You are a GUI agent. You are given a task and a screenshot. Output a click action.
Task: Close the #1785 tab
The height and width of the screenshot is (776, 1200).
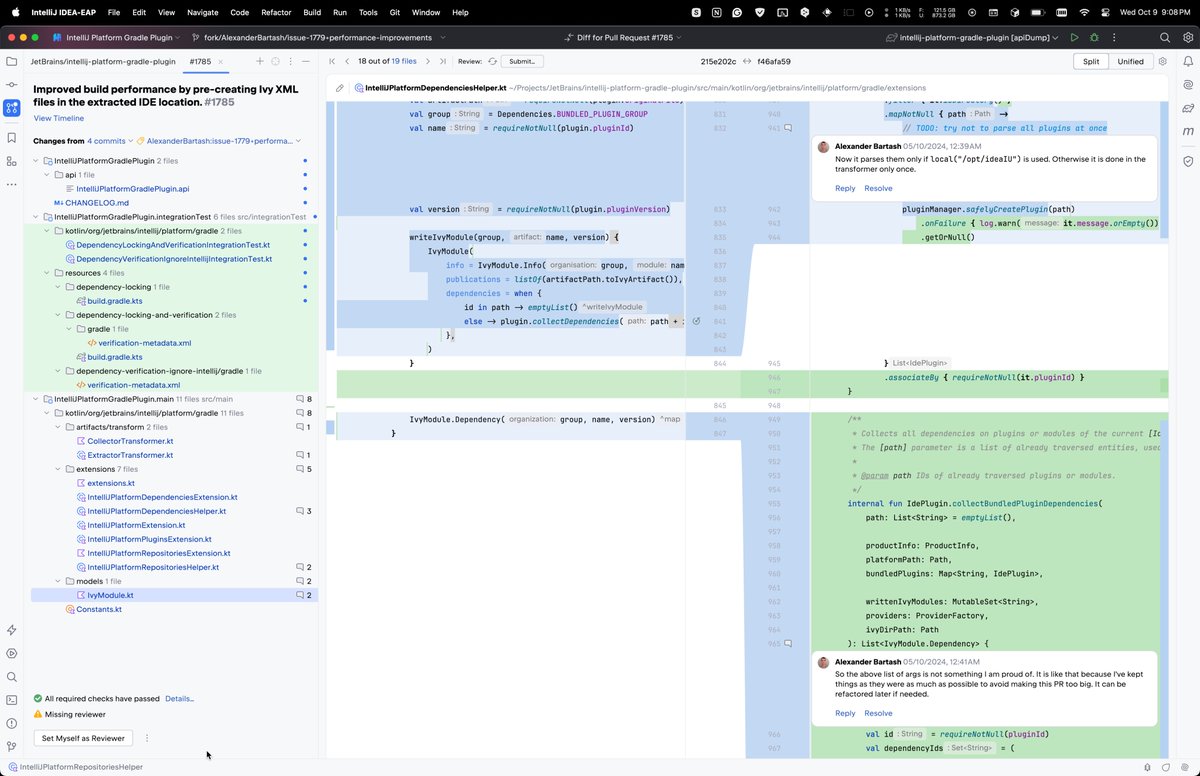[x=223, y=61]
